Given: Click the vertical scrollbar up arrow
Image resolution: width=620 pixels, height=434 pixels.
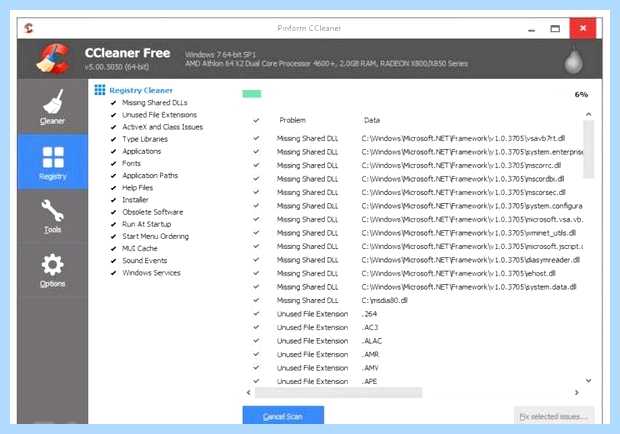Looking at the screenshot, I should coord(588,114).
